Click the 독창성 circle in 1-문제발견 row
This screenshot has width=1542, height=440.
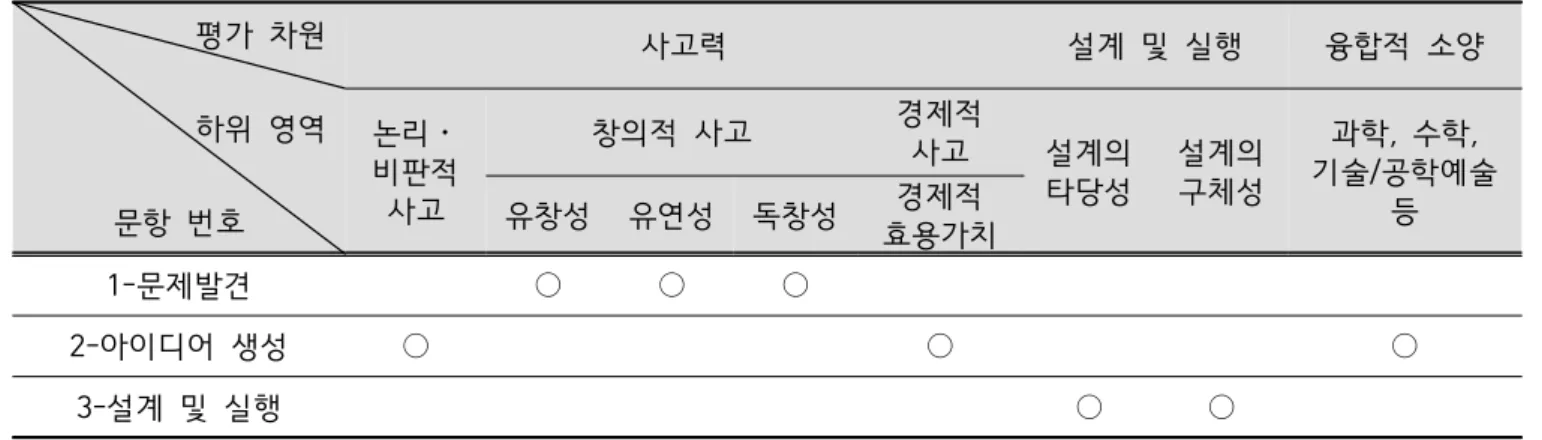(795, 286)
